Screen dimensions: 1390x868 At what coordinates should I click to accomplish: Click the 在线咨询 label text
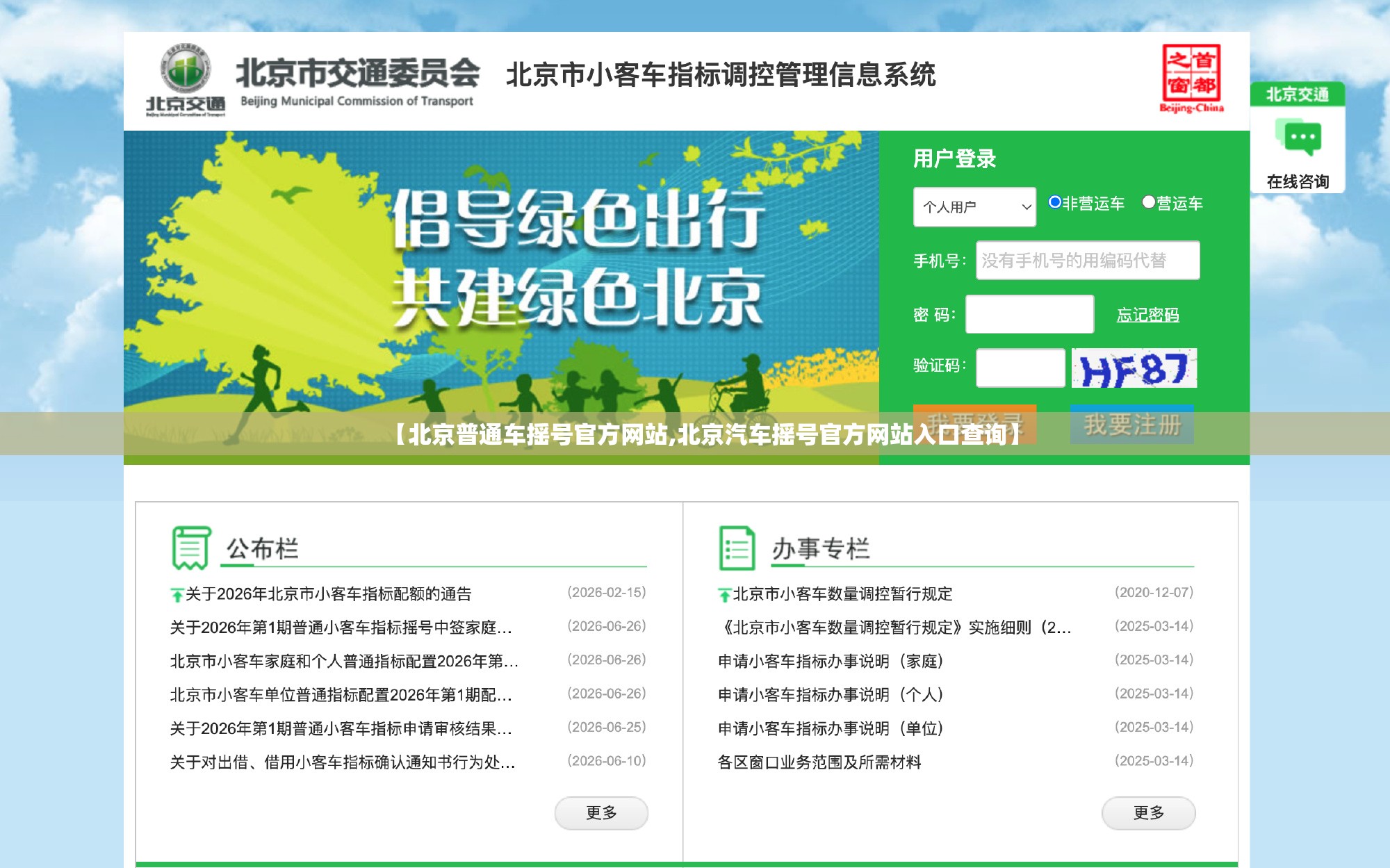(1298, 181)
